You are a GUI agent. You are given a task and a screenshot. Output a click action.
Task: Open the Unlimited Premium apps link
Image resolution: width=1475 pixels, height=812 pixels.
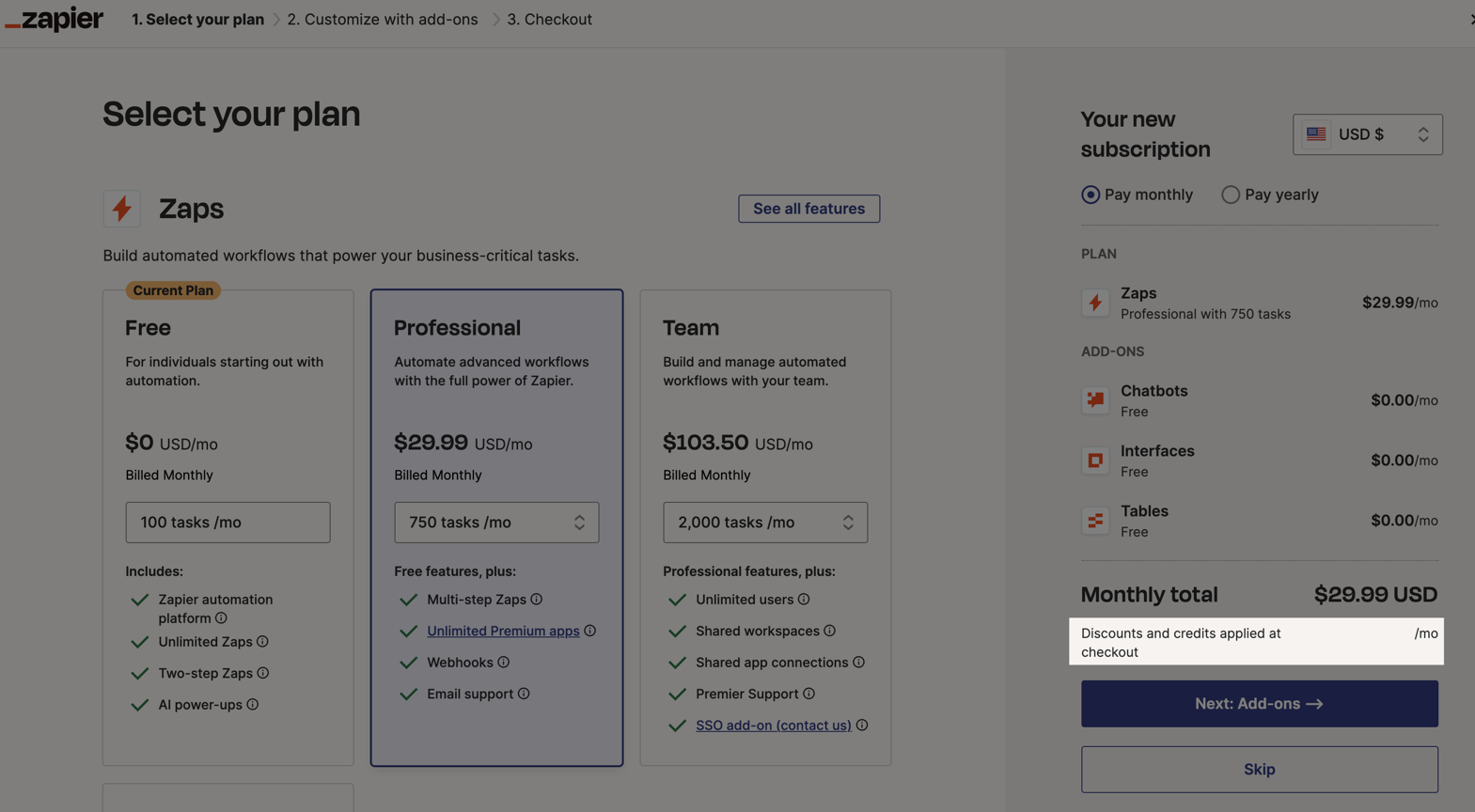point(503,631)
